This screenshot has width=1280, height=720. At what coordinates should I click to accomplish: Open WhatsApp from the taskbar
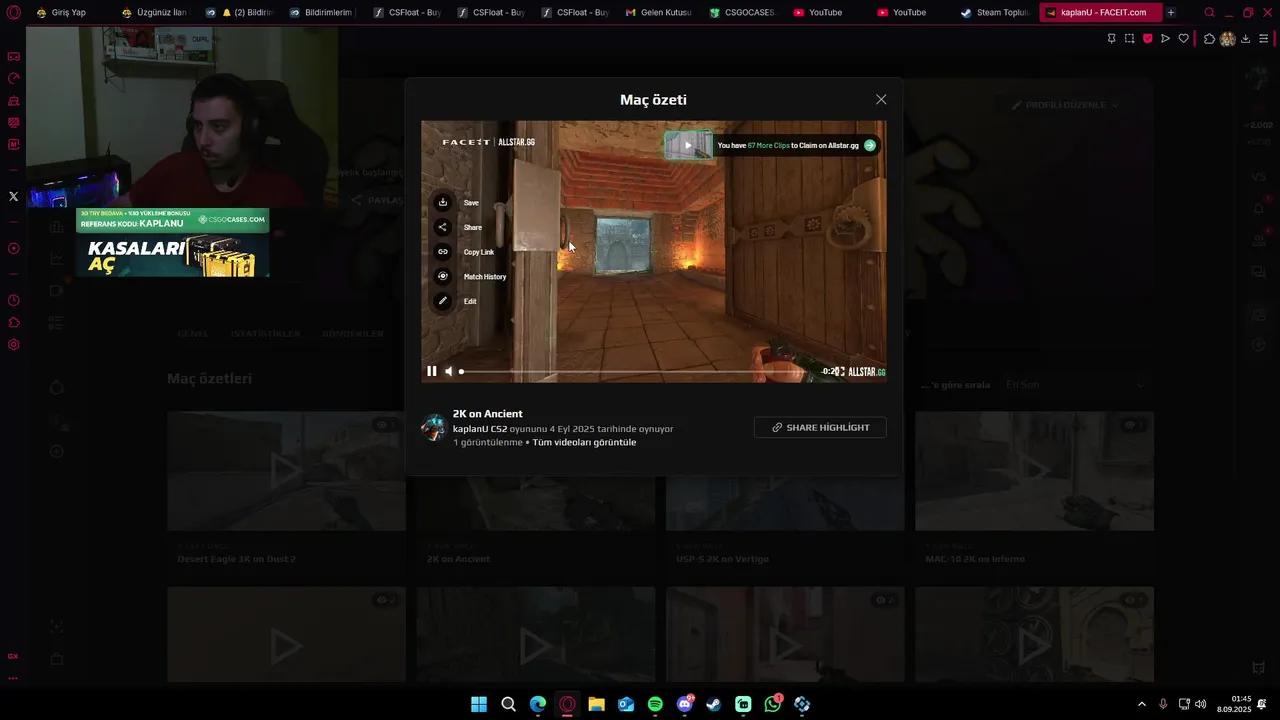(x=772, y=704)
